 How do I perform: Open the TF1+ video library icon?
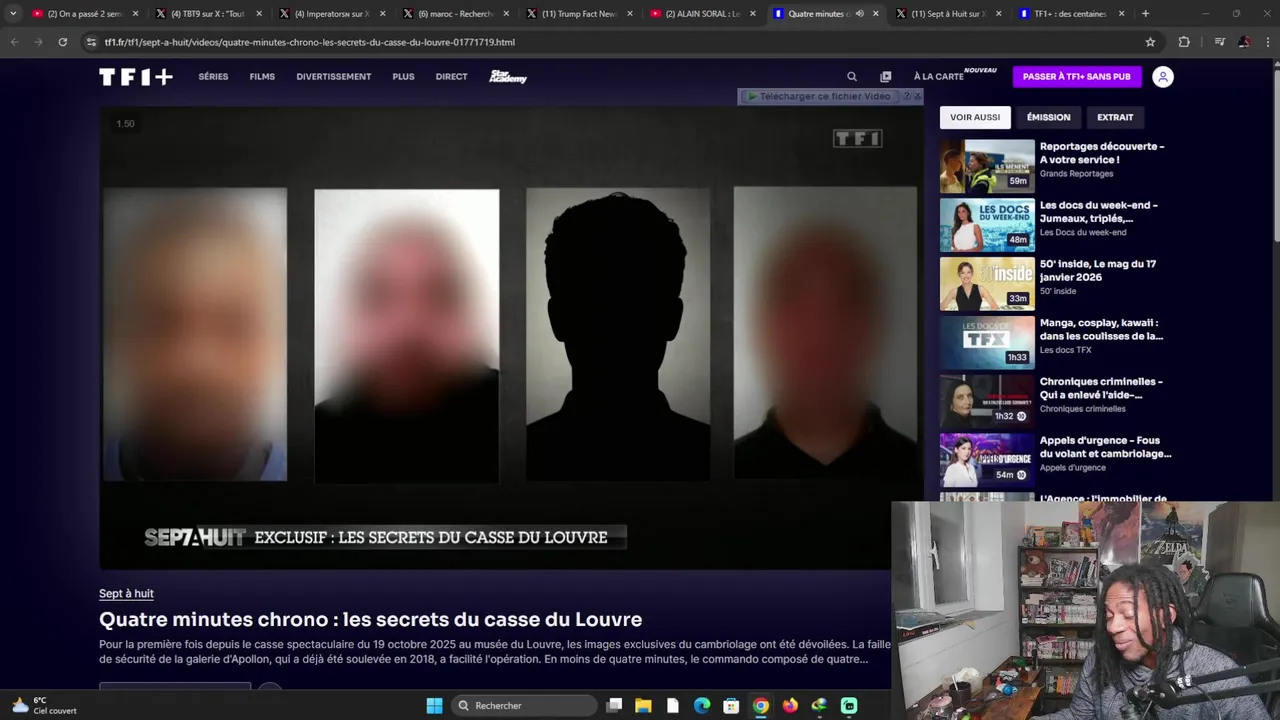885,77
